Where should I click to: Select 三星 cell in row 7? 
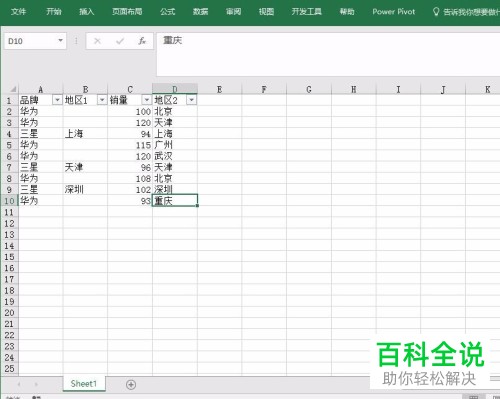pyautogui.click(x=41, y=167)
